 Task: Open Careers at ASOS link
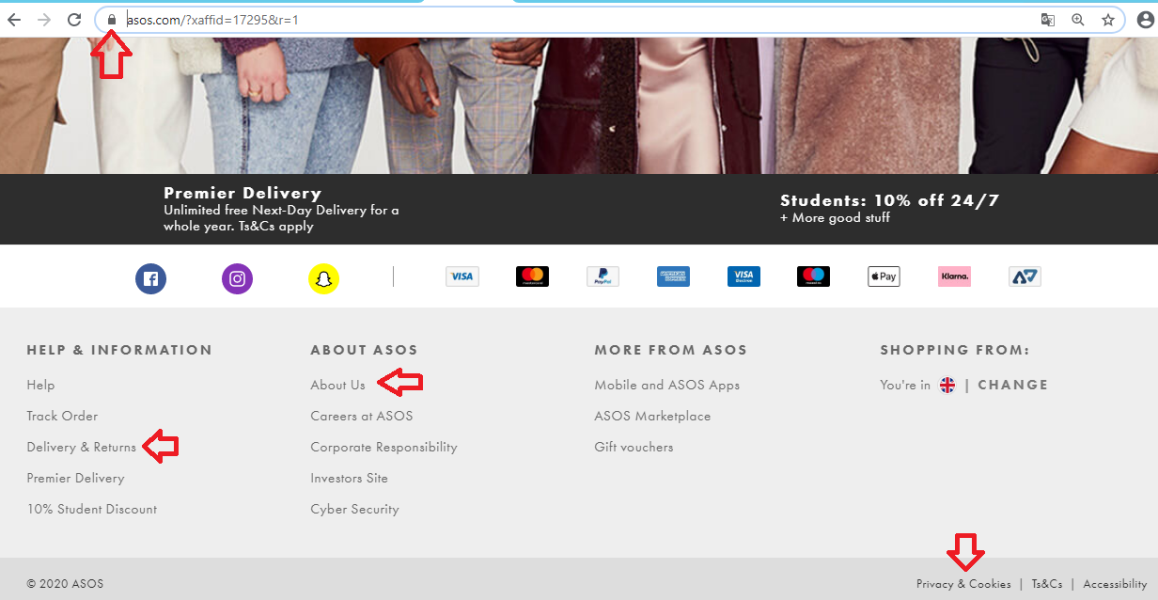[x=361, y=416]
